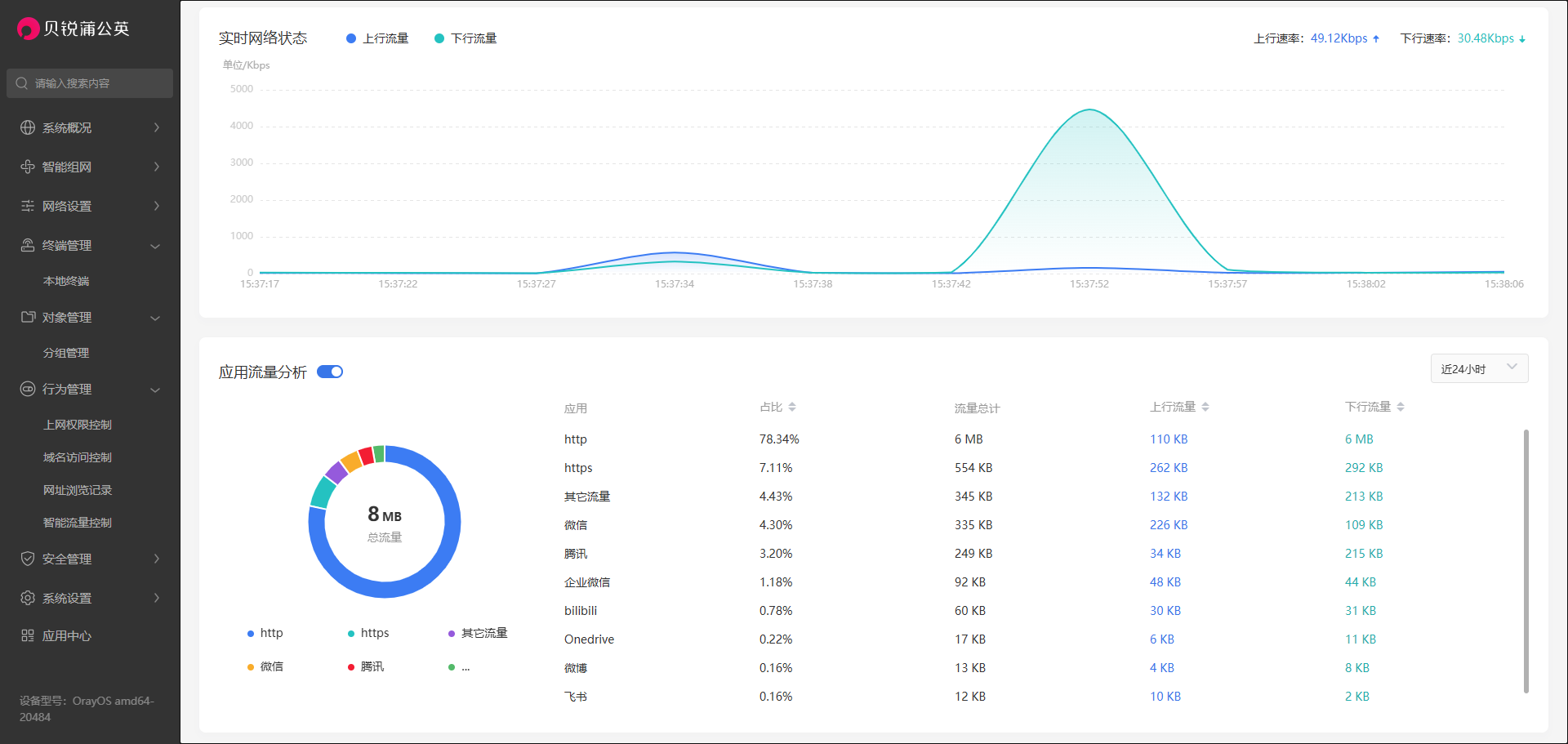Expand 系统概况 menu chevron
The height and width of the screenshot is (744, 1568).
point(156,127)
